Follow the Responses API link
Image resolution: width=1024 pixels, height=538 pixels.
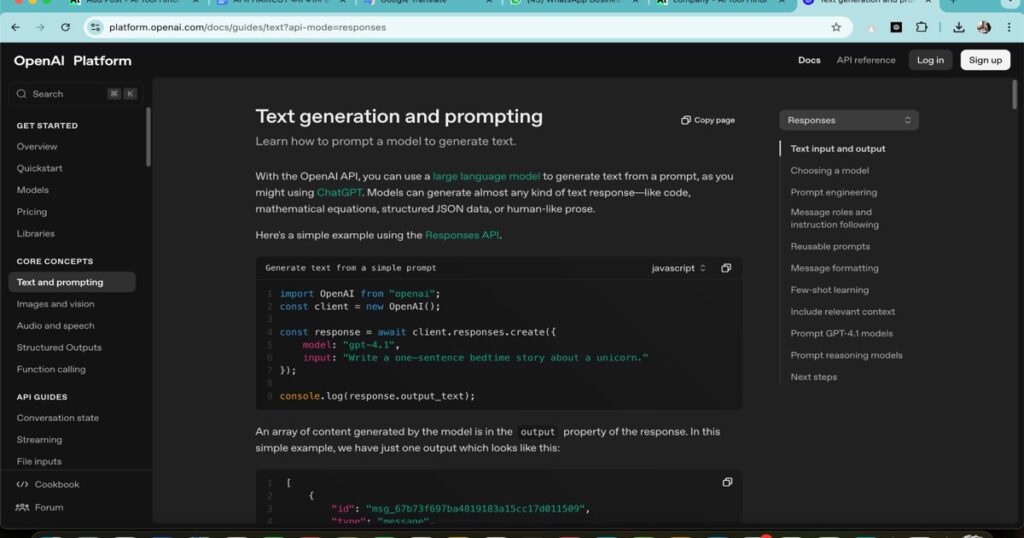(462, 235)
